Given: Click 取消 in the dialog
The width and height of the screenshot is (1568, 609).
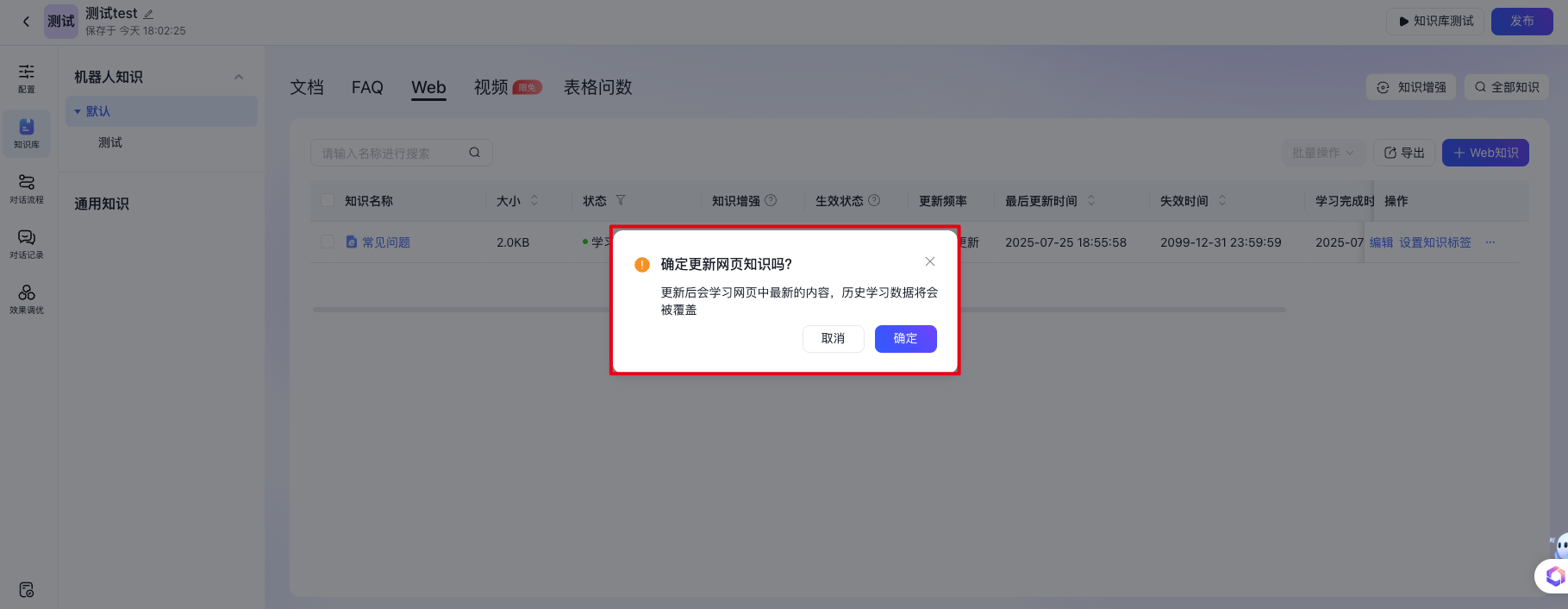Looking at the screenshot, I should [x=833, y=338].
